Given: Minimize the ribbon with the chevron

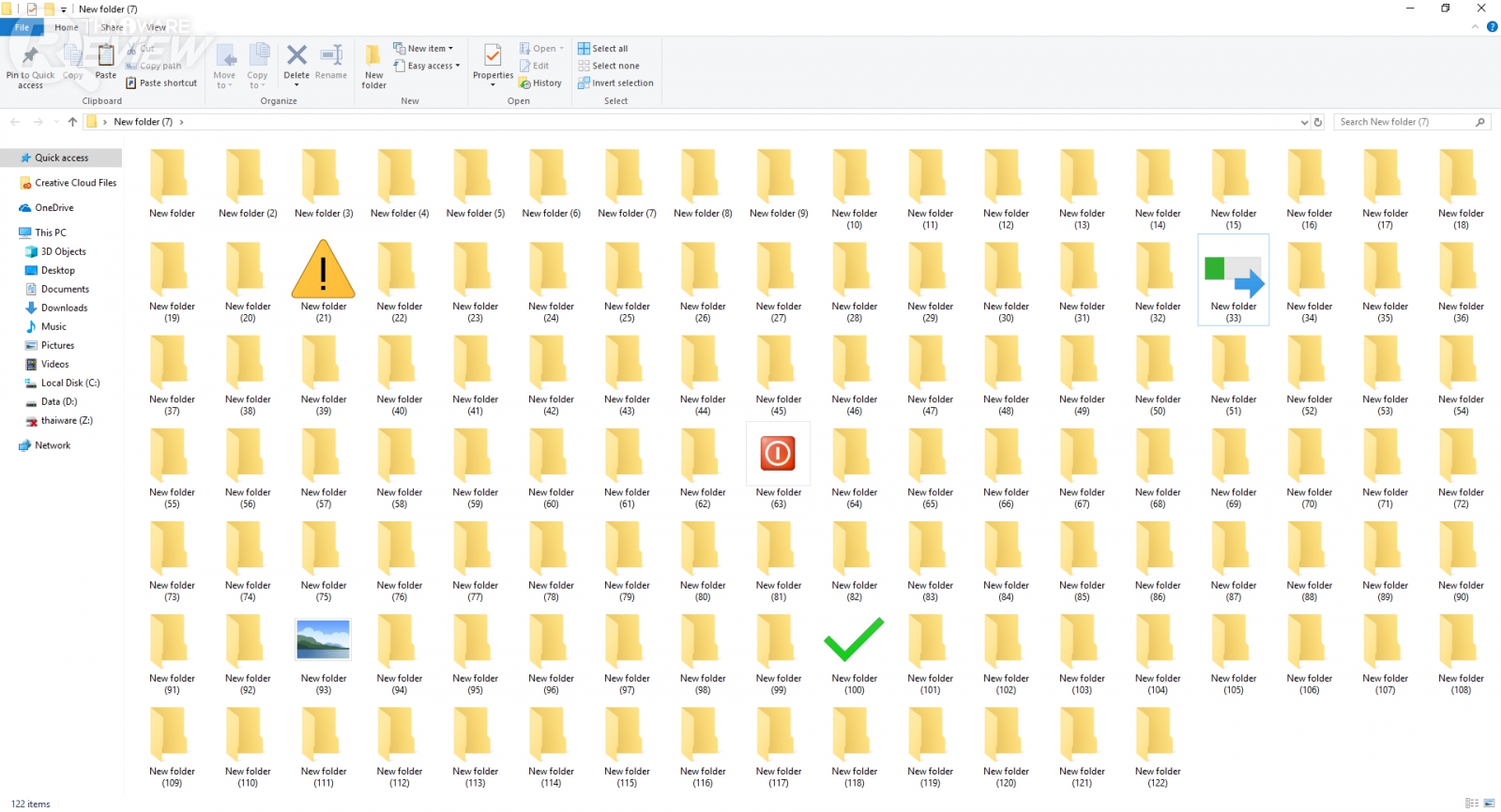Looking at the screenshot, I should tap(1475, 27).
